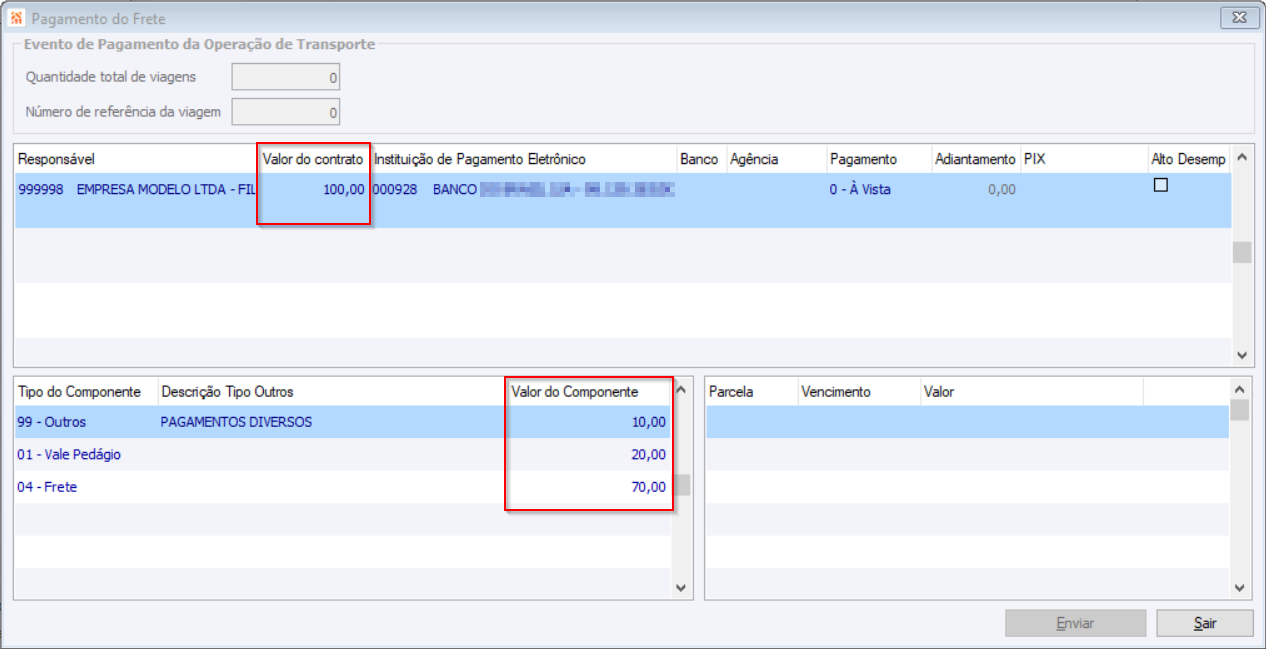The image size is (1266, 649).
Task: Select the '04 - Frete' component row
Action: pos(343,487)
